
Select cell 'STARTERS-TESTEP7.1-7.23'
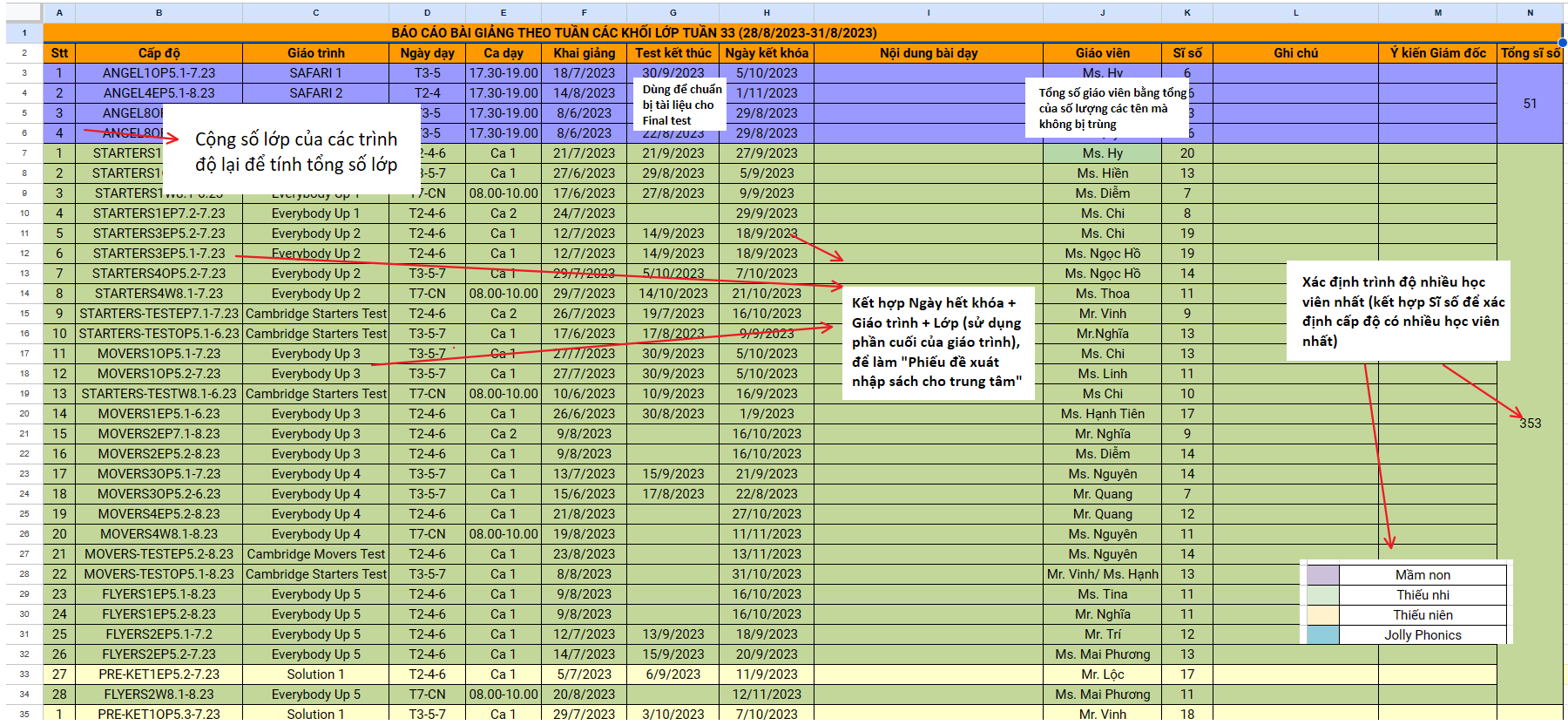pyautogui.click(x=159, y=314)
